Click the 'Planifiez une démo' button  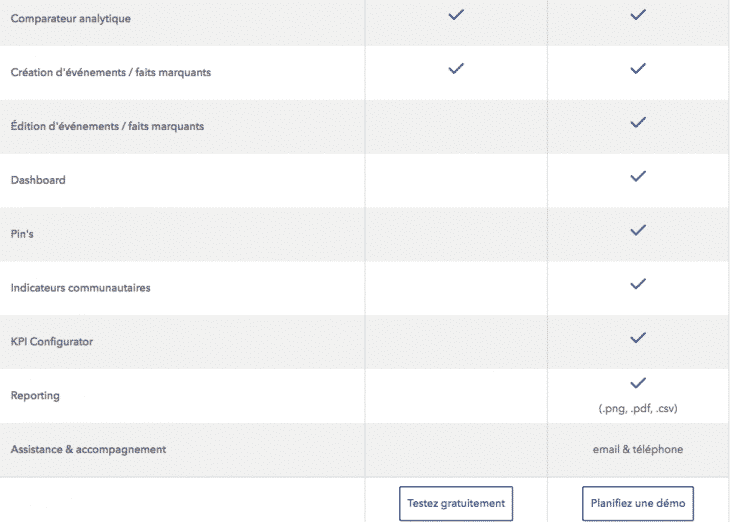tap(638, 503)
